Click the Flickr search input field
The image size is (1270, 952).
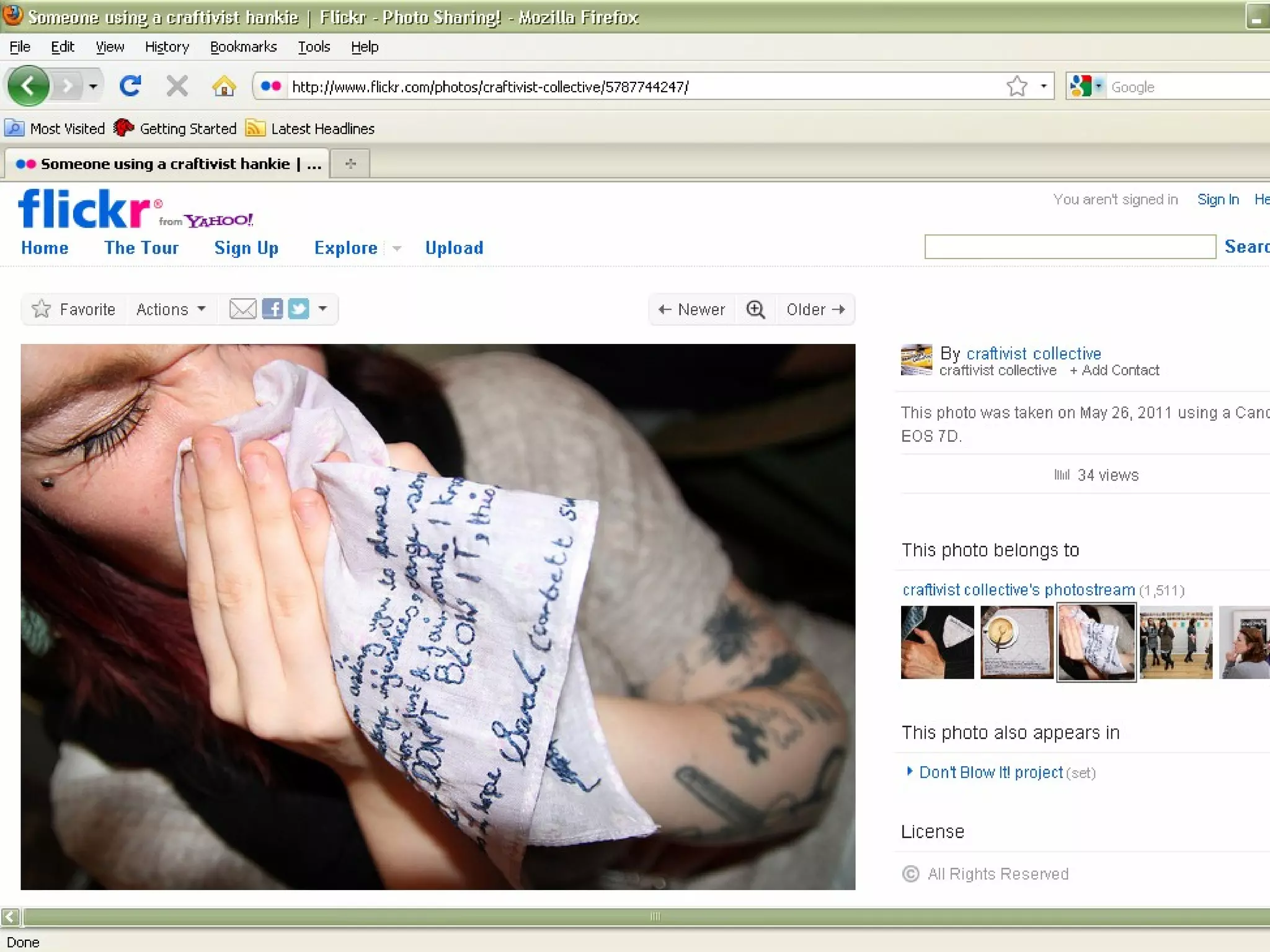click(1070, 247)
